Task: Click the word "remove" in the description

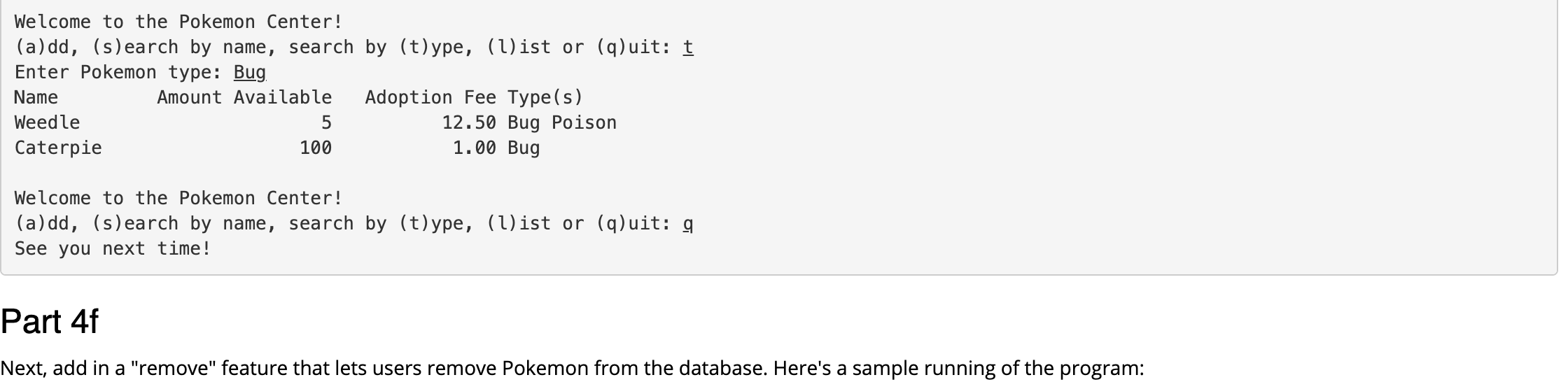Action: [175, 368]
